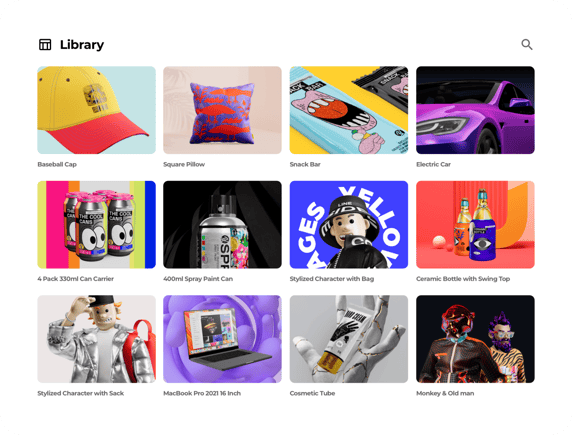Click the Cosmetic Tube caption text
Viewport: 572px width, 435px height.
tap(312, 393)
